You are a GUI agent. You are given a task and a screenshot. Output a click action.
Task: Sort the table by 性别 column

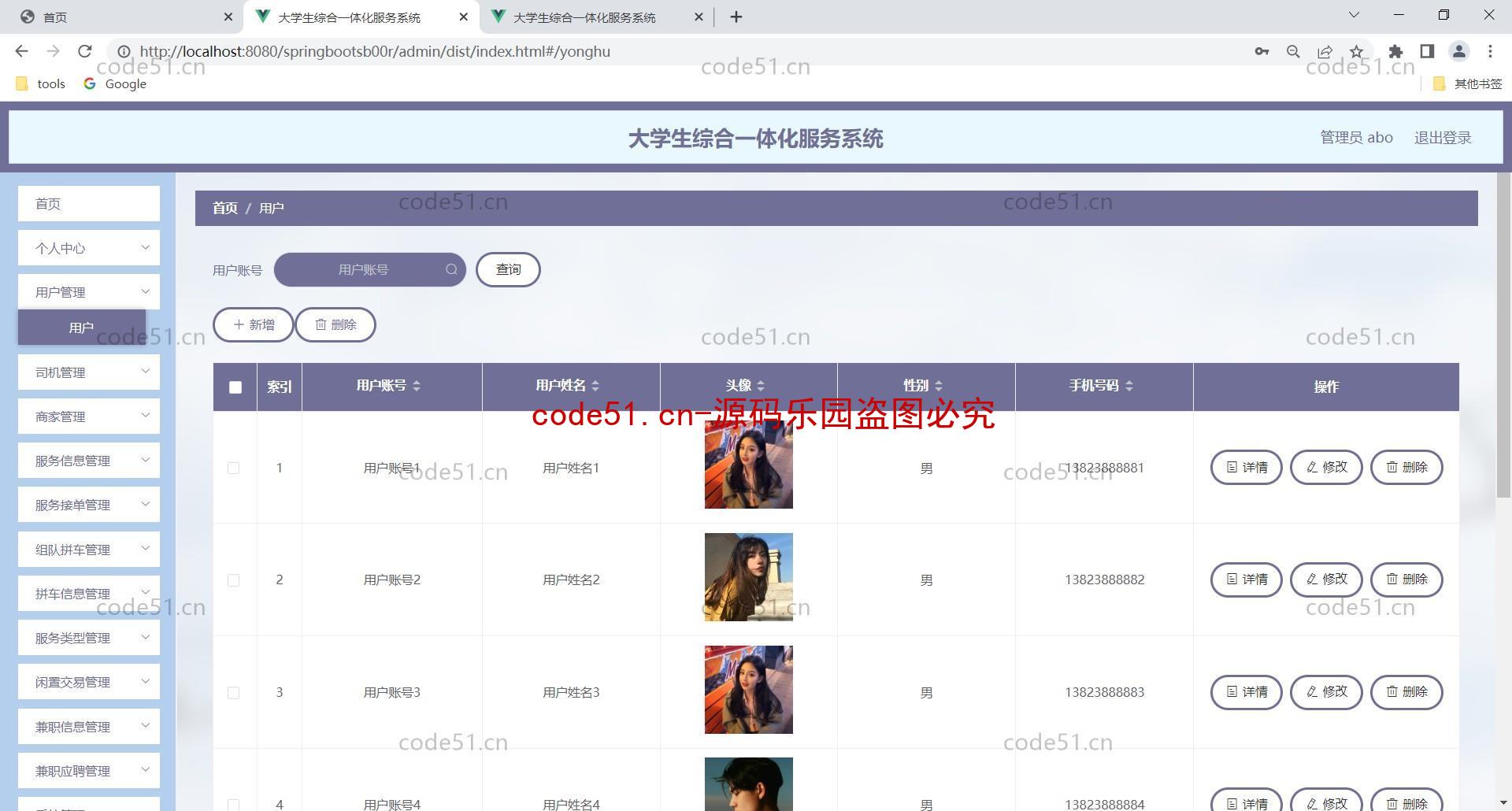[939, 386]
